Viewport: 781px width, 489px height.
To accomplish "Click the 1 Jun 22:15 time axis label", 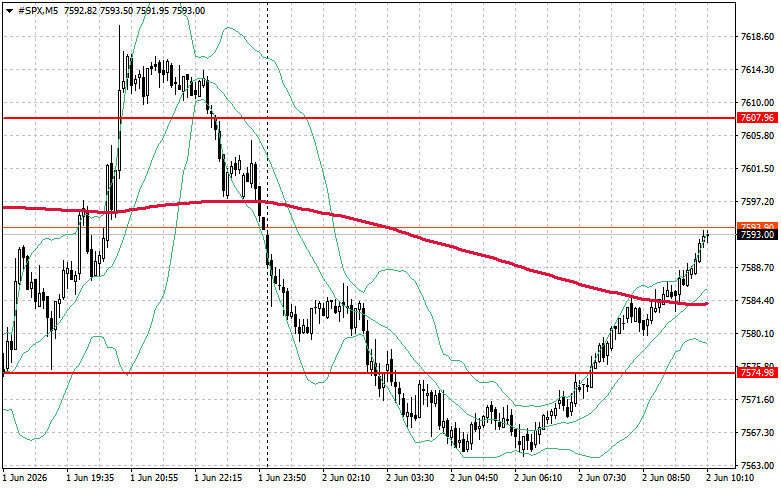I will [x=218, y=478].
